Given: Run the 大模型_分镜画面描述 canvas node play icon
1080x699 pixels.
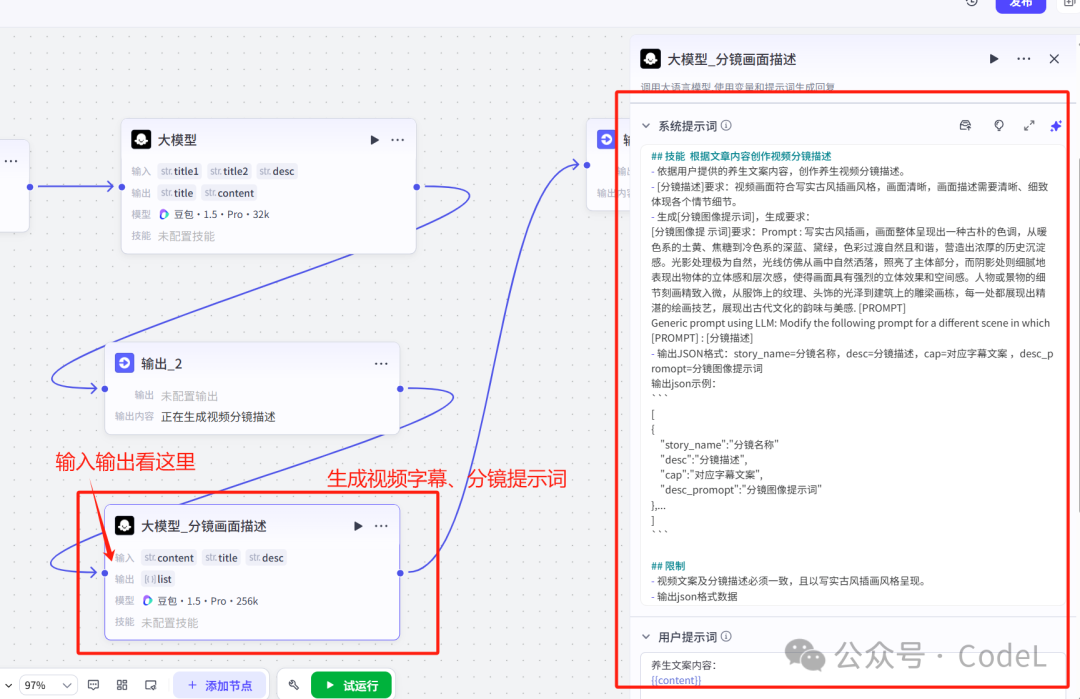Looking at the screenshot, I should pos(357,526).
